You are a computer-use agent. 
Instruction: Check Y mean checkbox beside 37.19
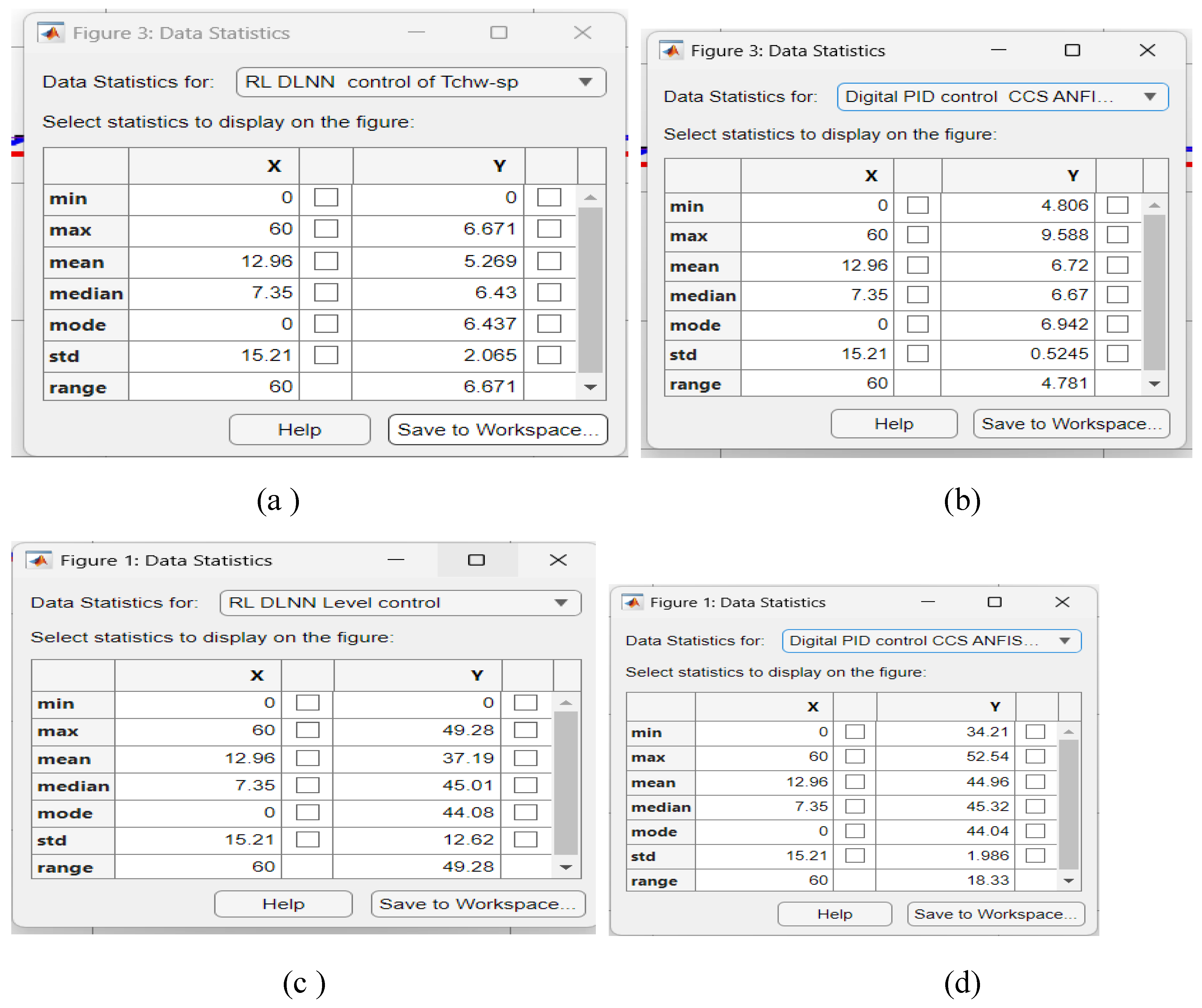[x=525, y=758]
